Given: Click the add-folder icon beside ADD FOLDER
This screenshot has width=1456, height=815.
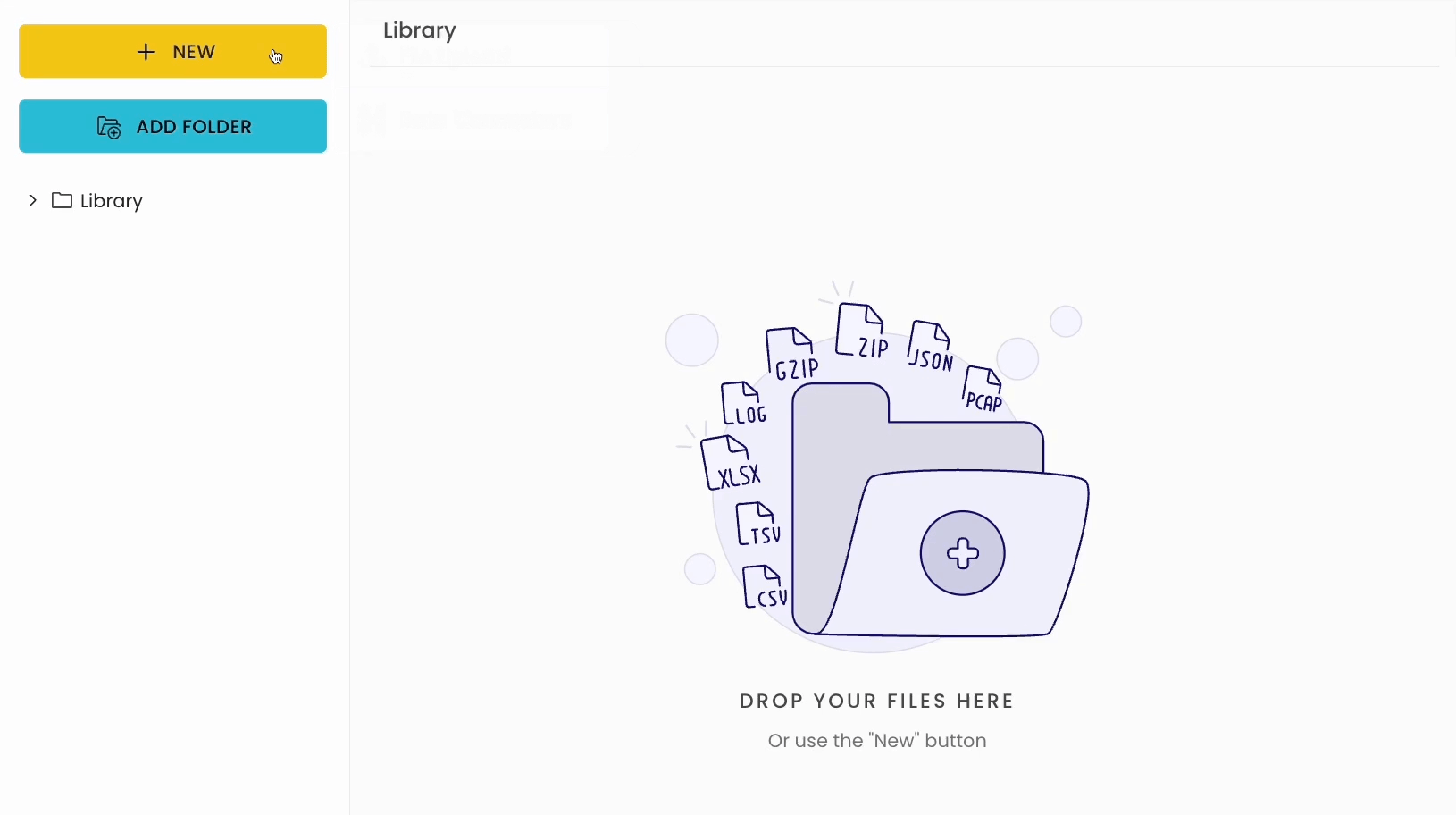Looking at the screenshot, I should point(109,127).
